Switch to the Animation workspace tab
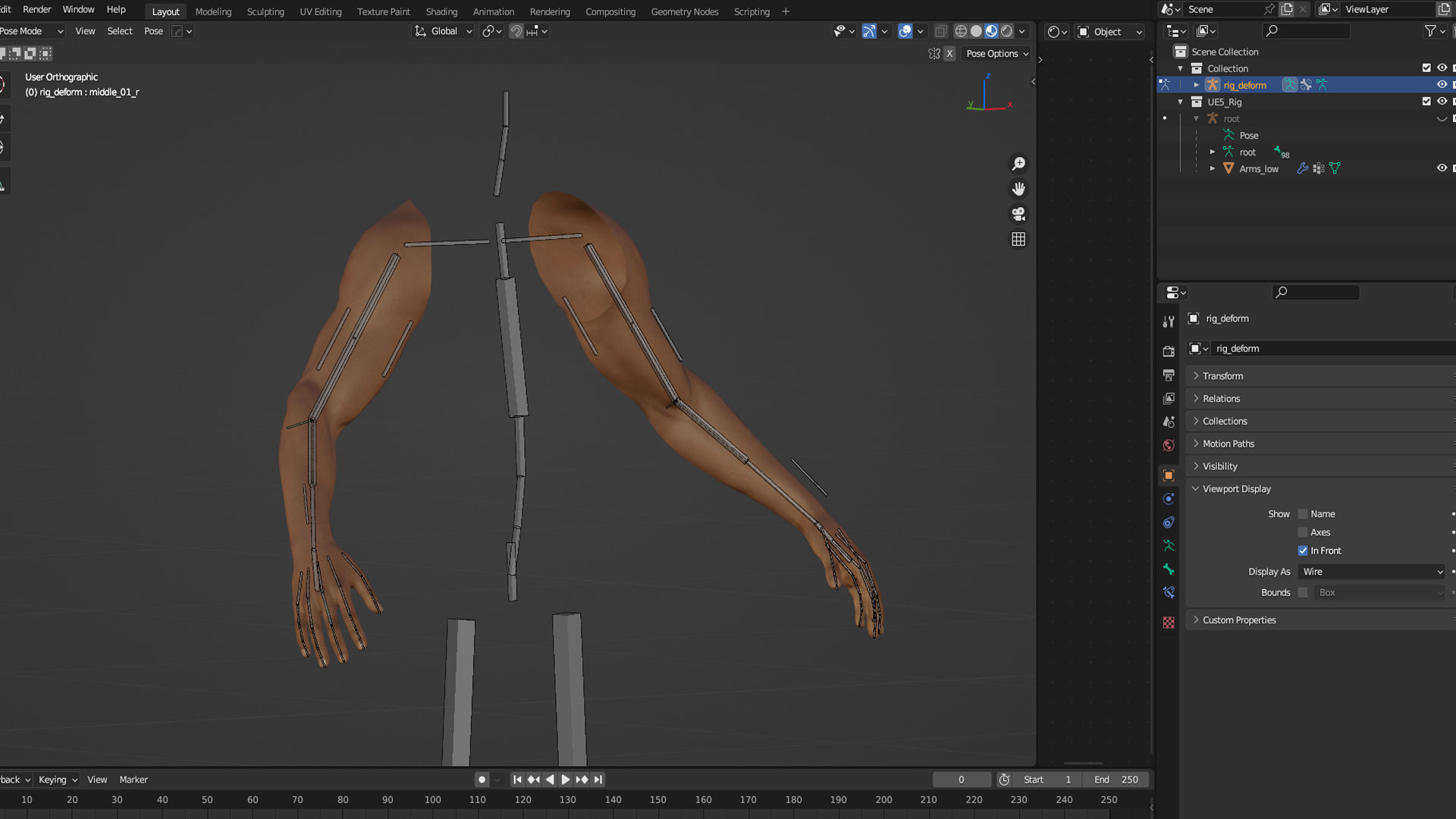Screen dimensions: 1456x819 [494, 11]
